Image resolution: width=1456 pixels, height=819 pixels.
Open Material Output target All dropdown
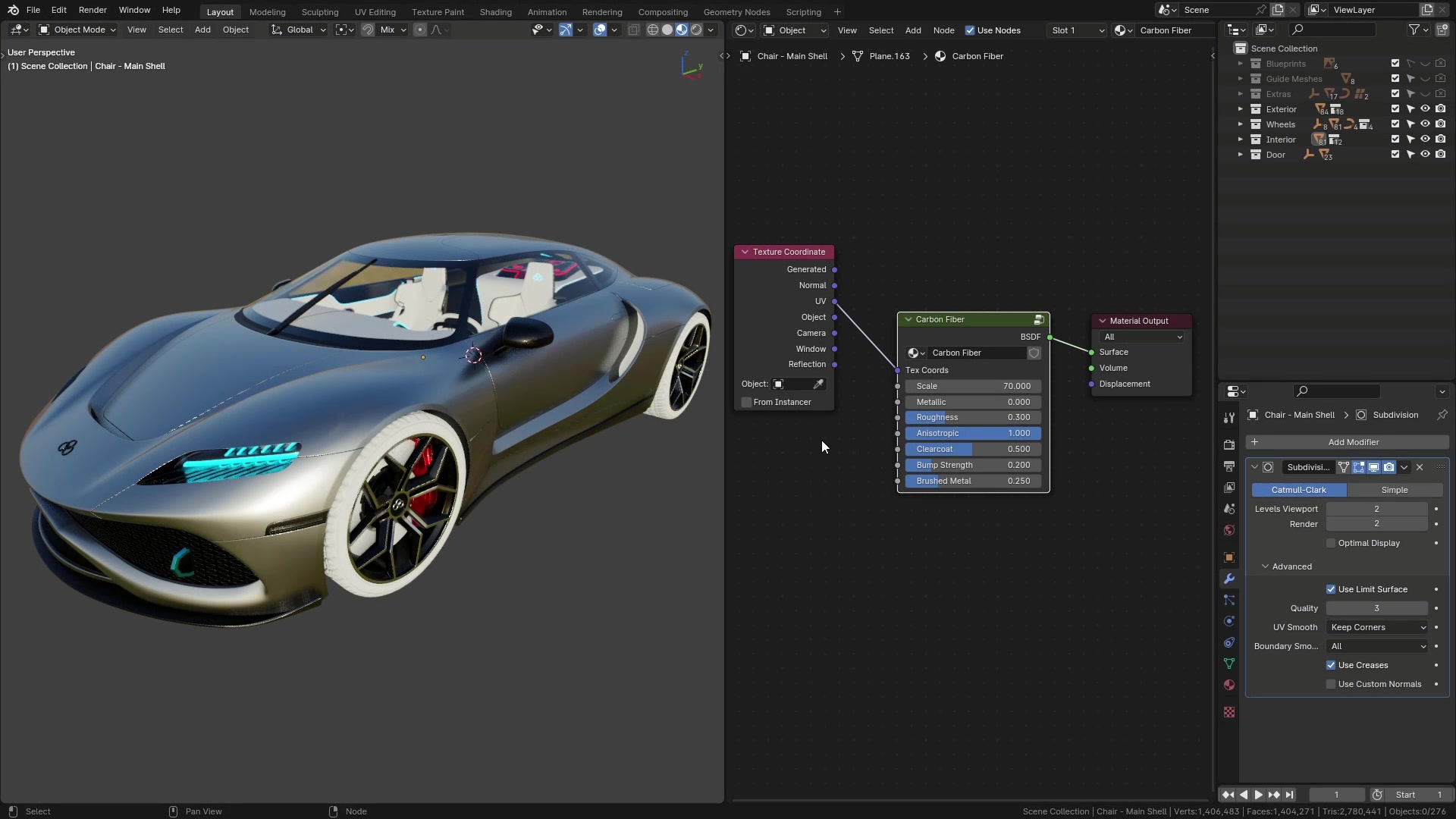tap(1143, 337)
